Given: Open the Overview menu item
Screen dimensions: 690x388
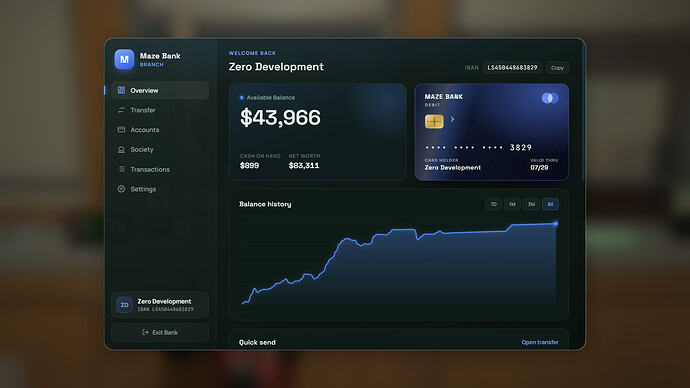Looking at the screenshot, I should (160, 90).
